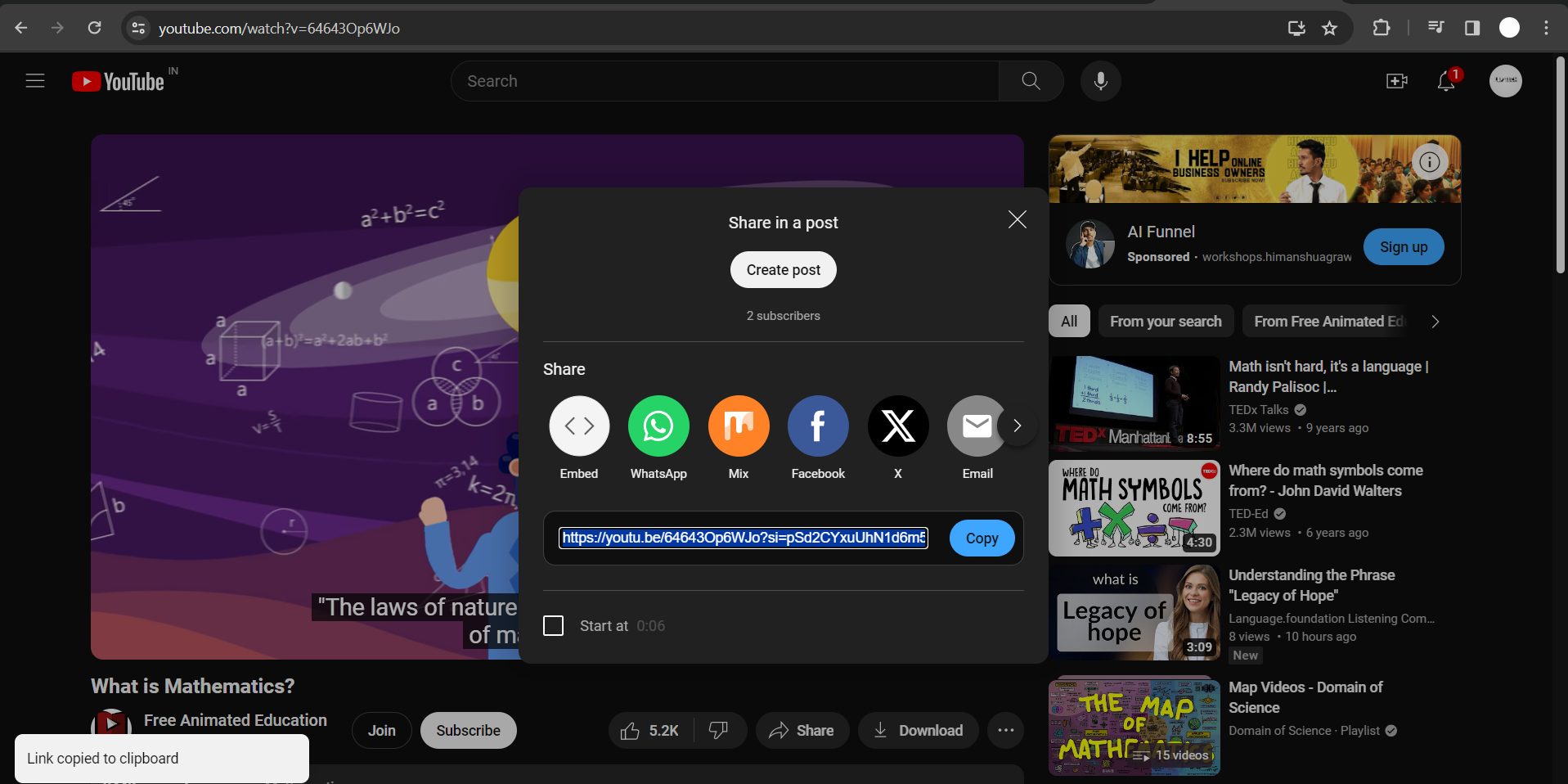This screenshot has width=1568, height=784.
Task: Close the share dialog
Action: tap(1018, 219)
